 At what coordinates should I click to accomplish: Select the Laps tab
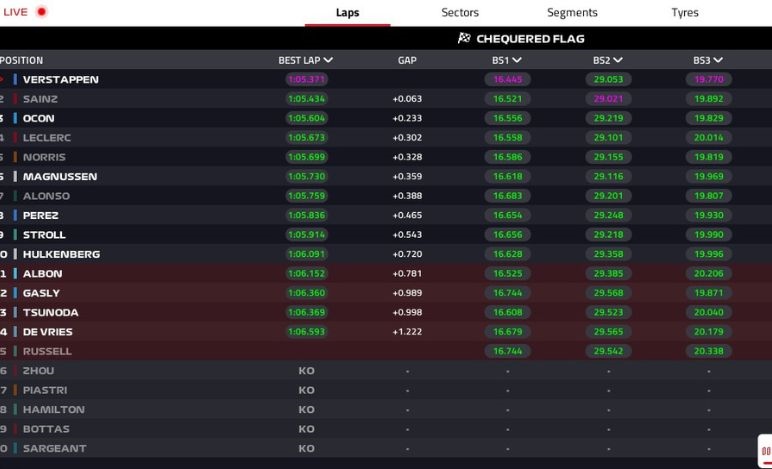point(347,13)
